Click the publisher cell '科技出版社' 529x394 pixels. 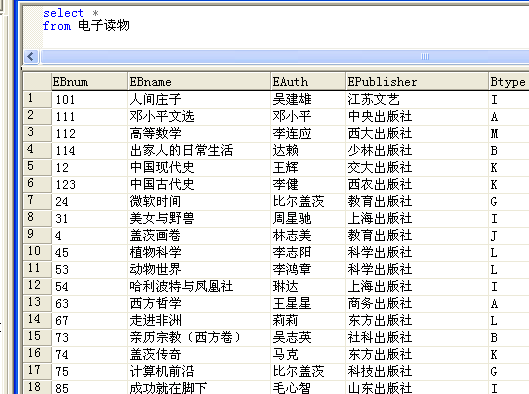point(417,371)
